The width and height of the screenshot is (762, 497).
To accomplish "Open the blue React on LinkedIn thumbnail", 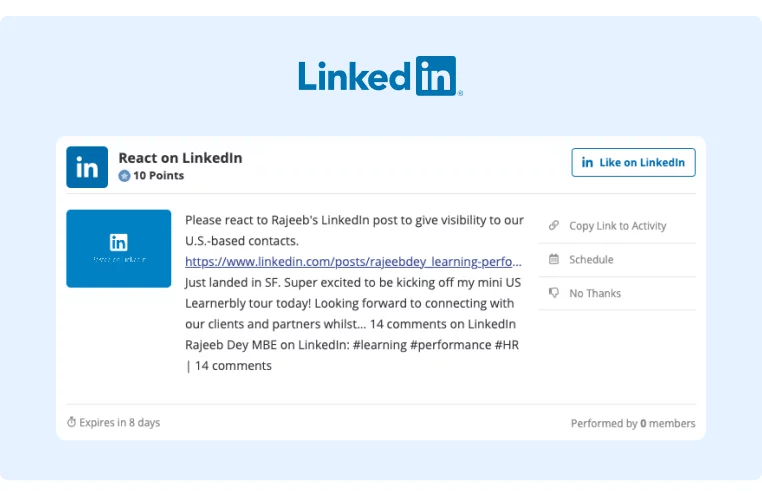I will point(119,249).
